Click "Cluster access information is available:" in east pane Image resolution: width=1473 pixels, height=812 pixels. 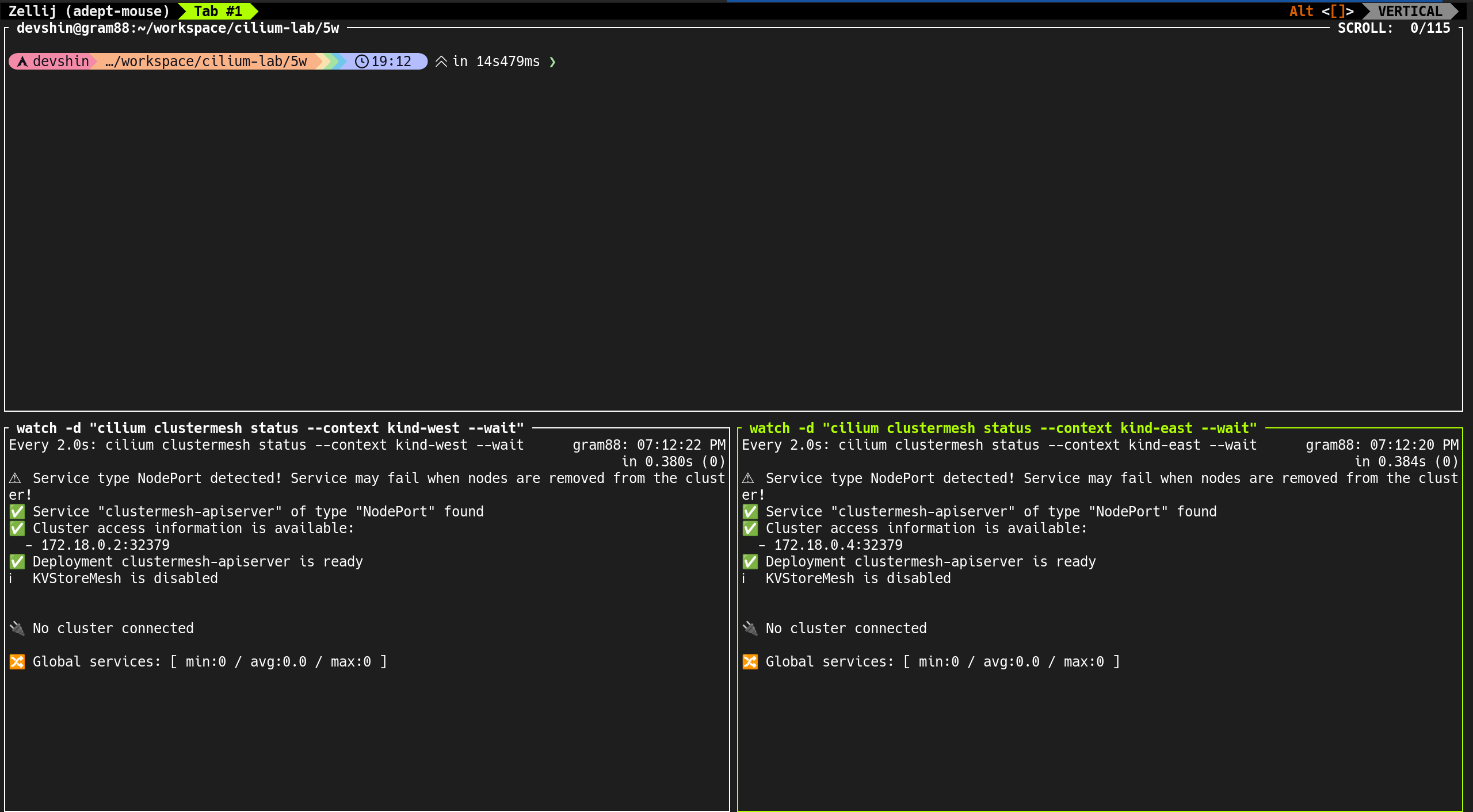tap(926, 528)
